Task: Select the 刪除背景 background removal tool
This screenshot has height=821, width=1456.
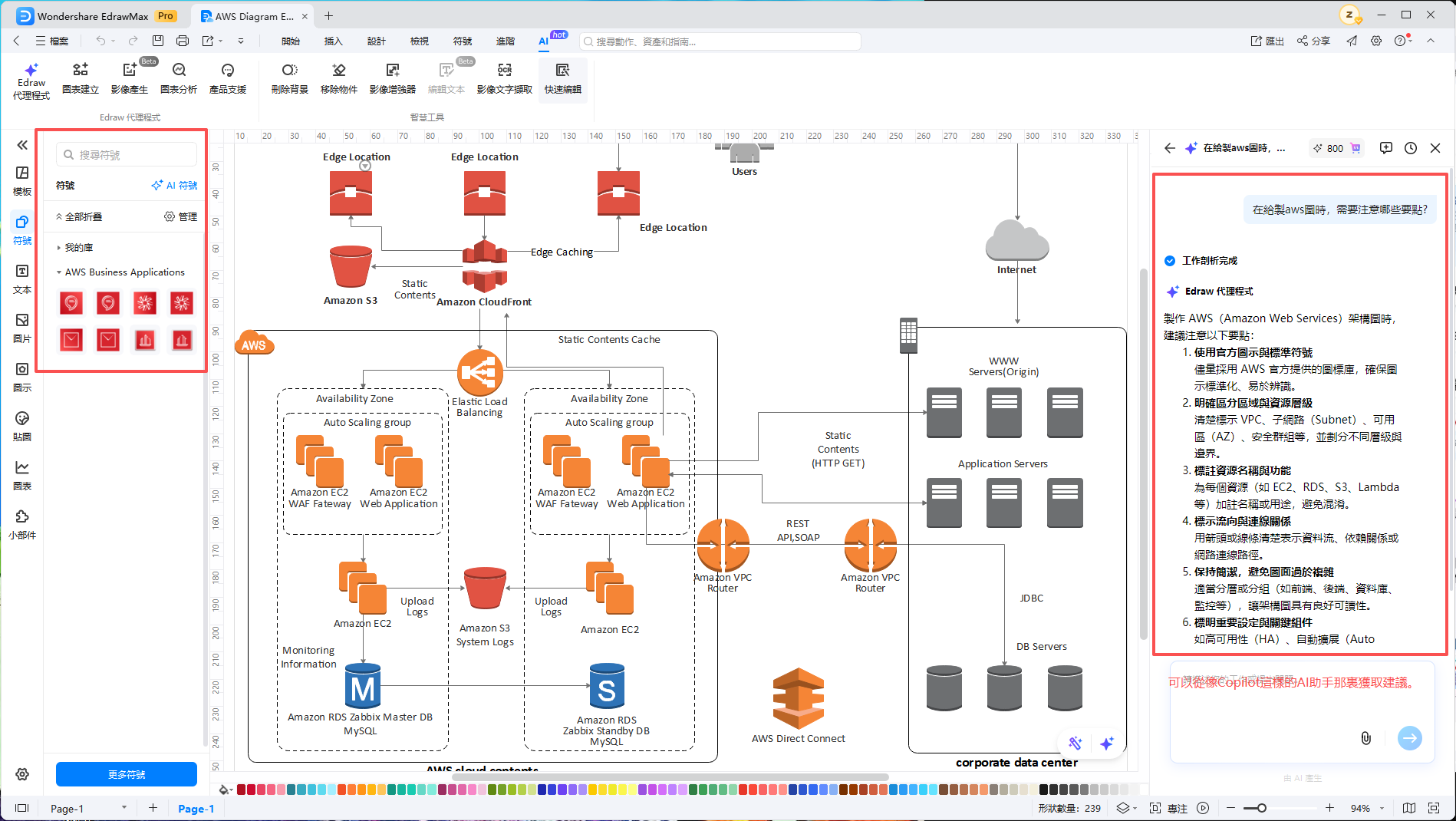Action: coord(289,78)
